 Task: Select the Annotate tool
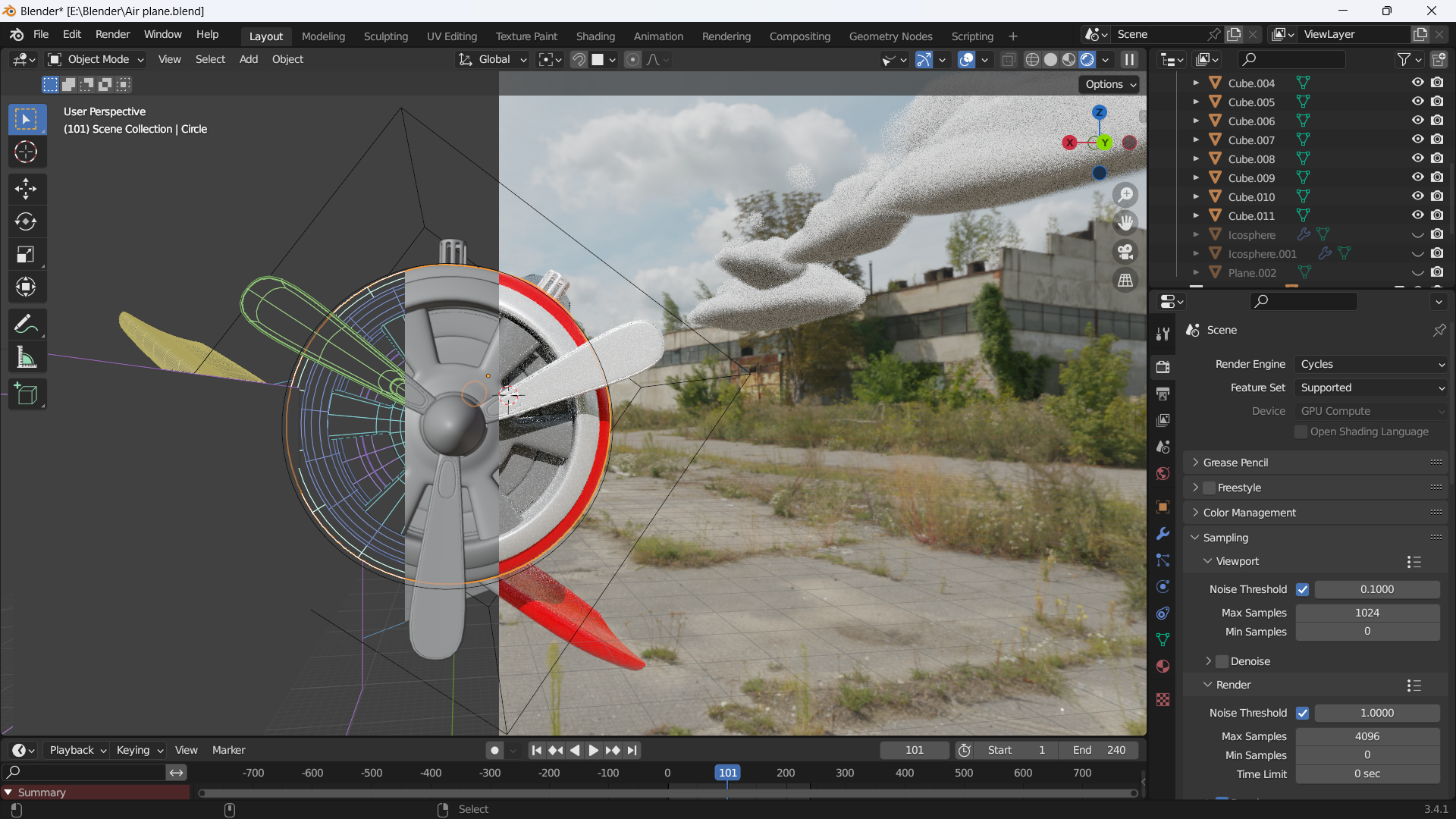point(26,325)
